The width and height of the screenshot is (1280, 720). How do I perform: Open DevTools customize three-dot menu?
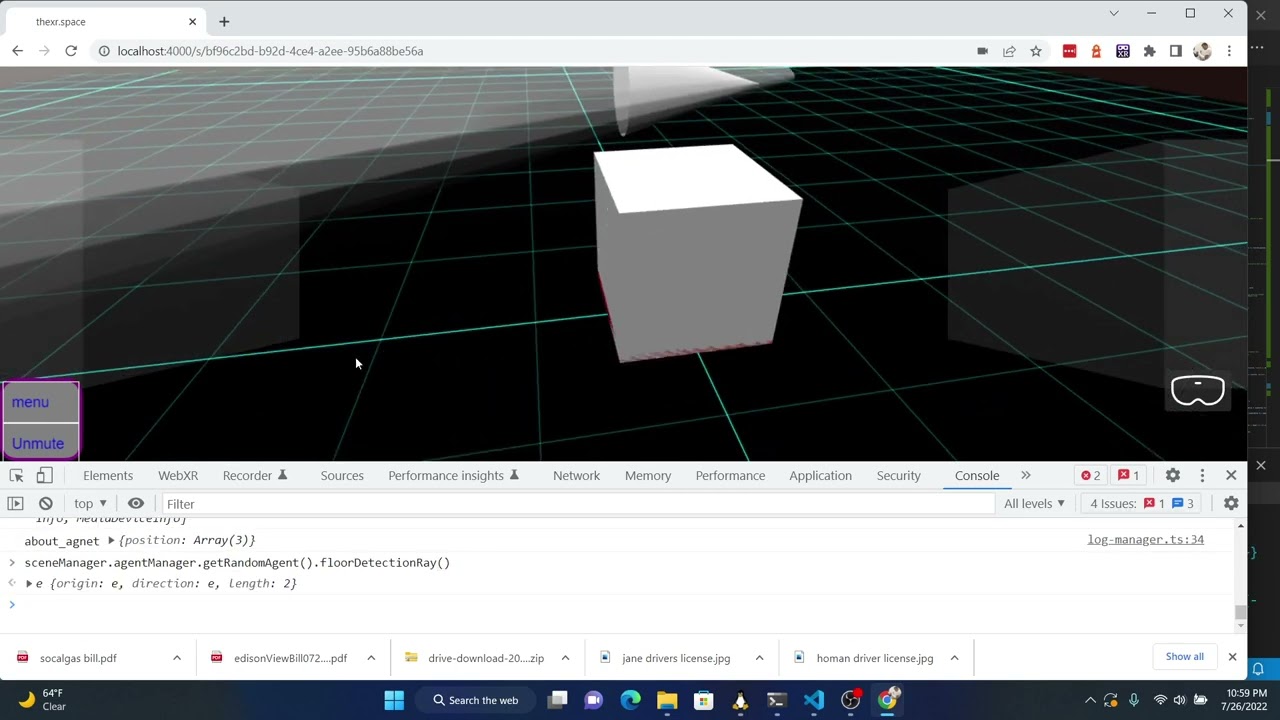(x=1202, y=475)
